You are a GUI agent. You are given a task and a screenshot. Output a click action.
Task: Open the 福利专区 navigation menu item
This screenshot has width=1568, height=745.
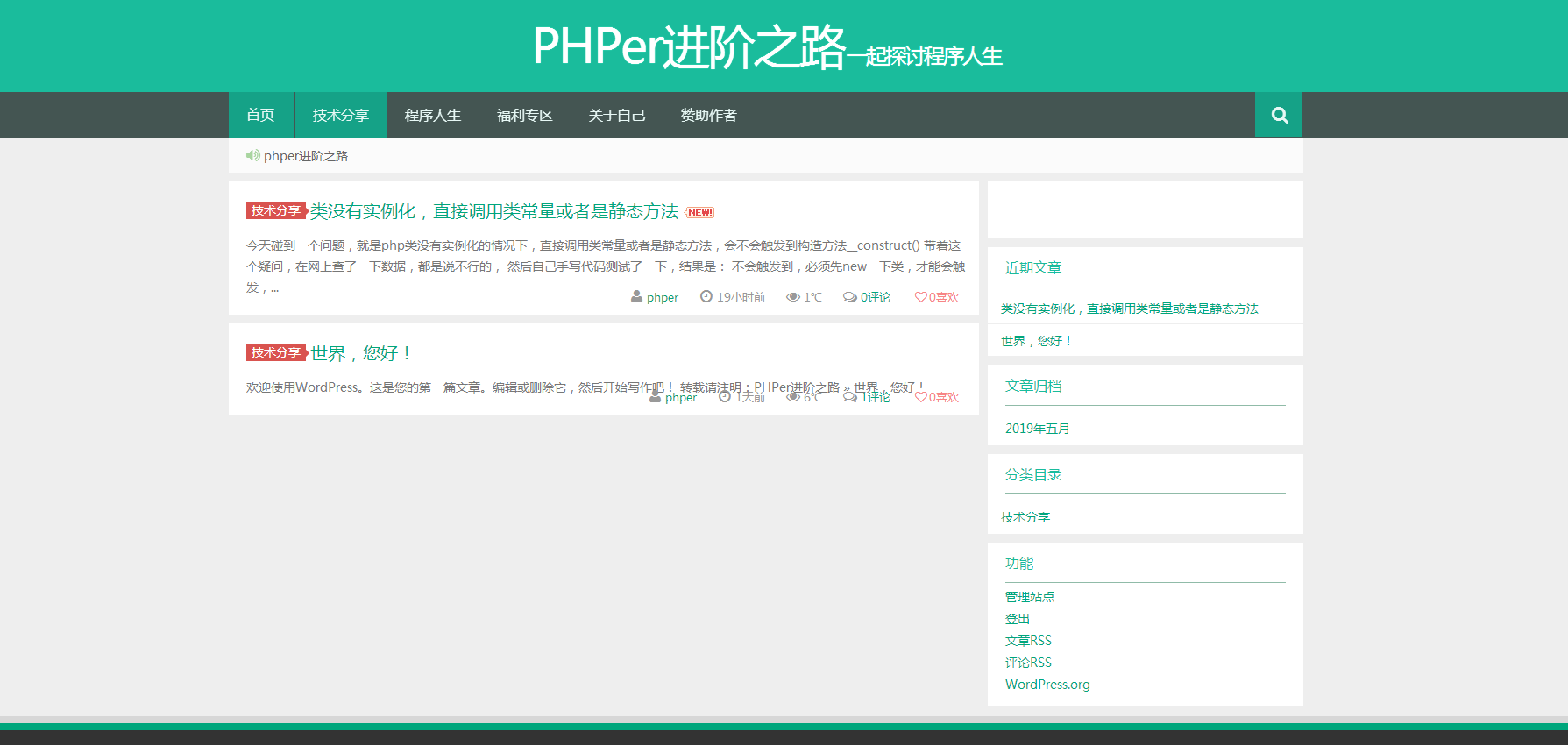click(525, 115)
